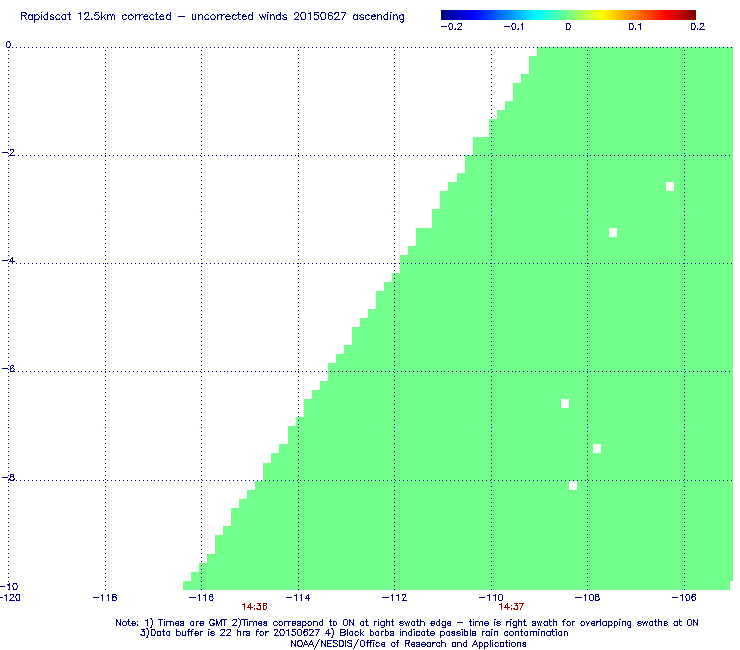The image size is (740, 650).
Task: Click the longitude axis label -120
Action: coord(10,598)
